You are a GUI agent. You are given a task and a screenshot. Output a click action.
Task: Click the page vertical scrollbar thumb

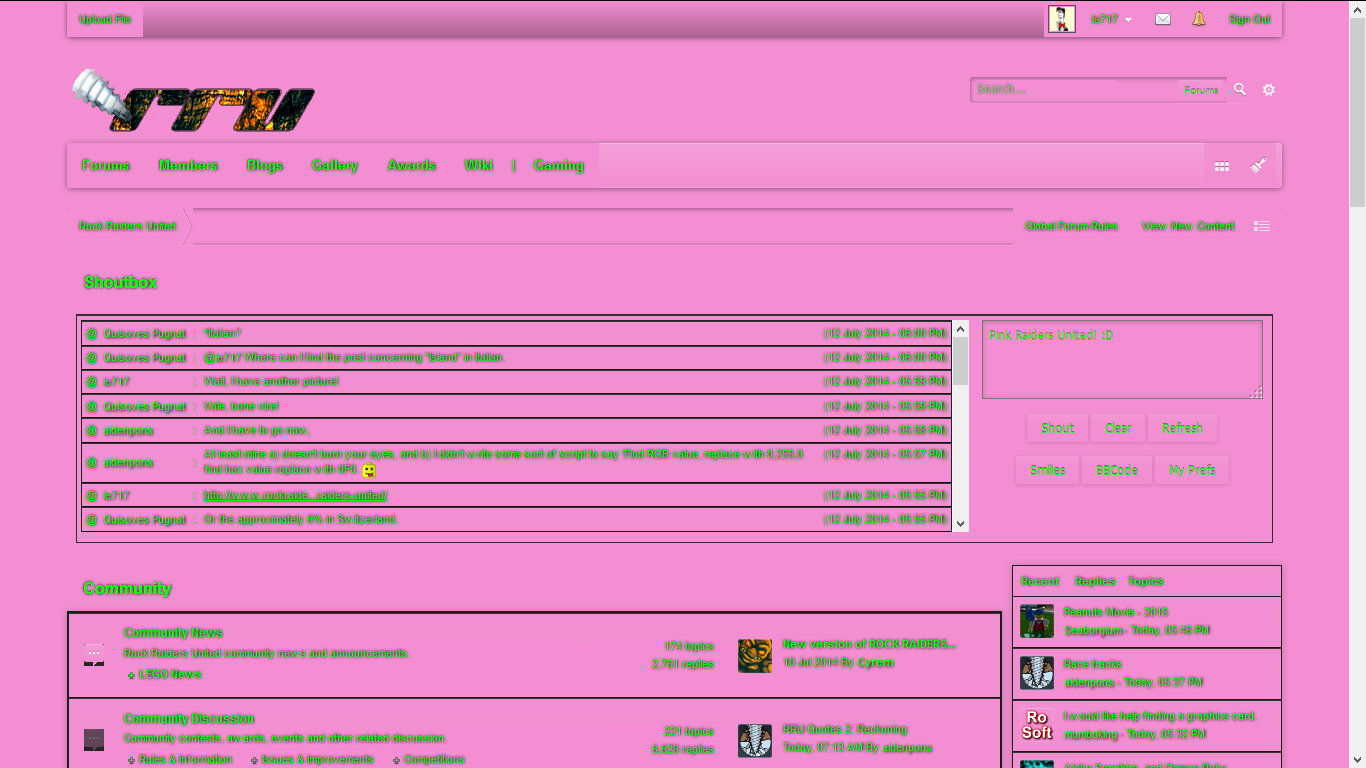[x=1357, y=110]
